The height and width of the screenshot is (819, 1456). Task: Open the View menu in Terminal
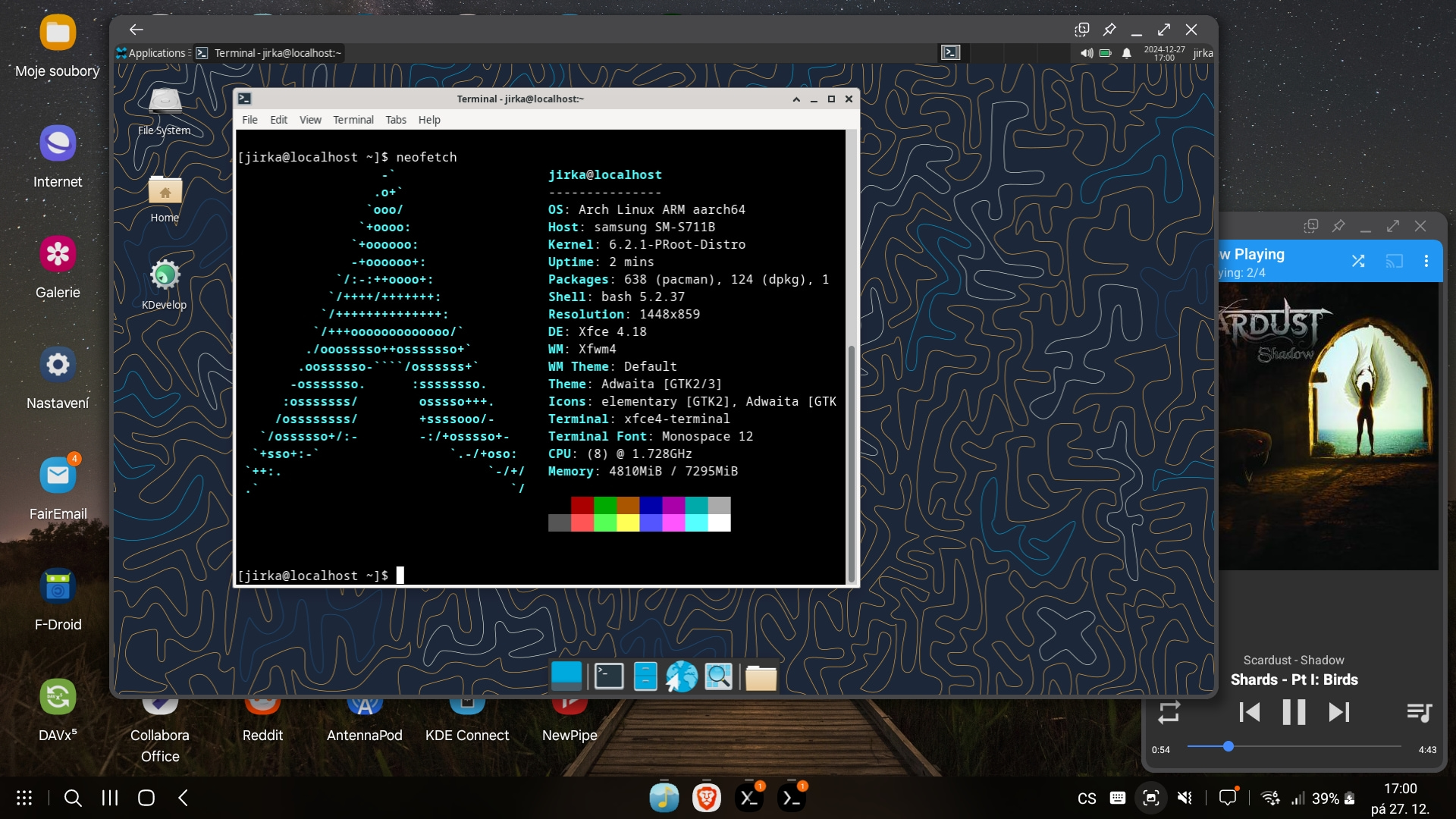310,120
